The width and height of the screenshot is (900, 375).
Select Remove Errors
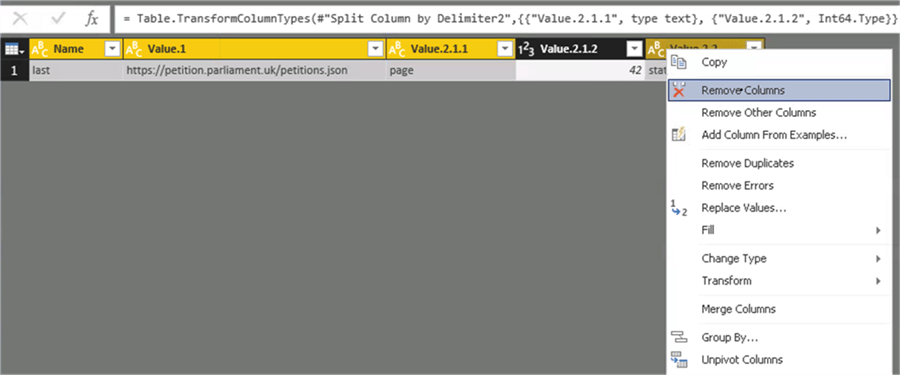(x=779, y=185)
